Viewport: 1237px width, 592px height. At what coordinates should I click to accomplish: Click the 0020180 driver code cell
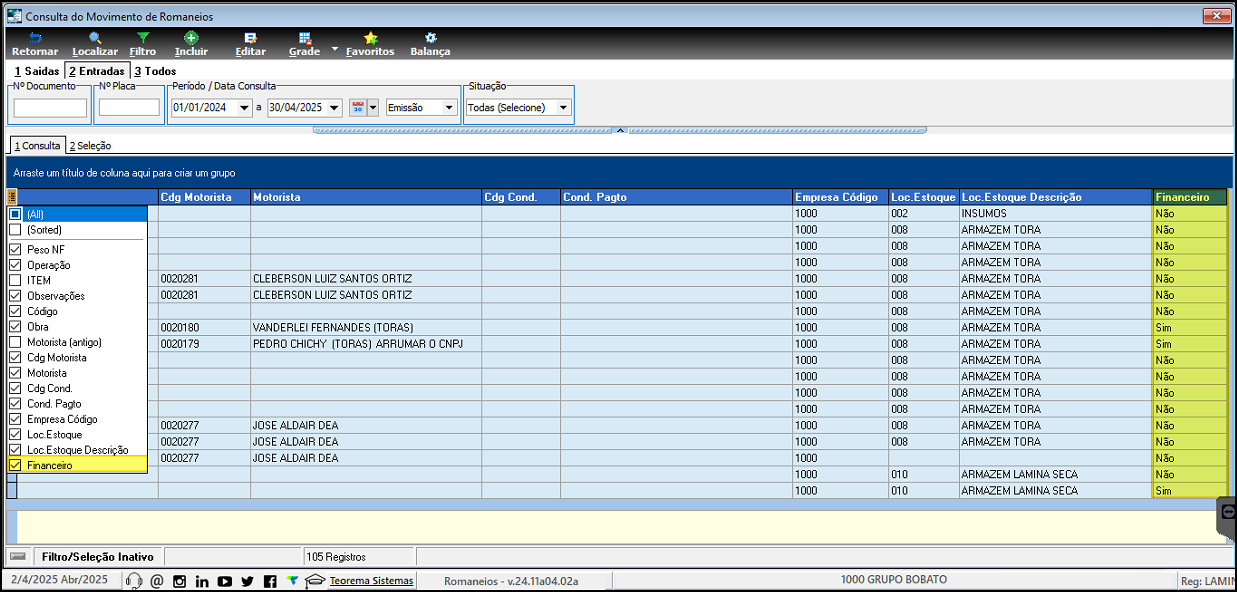[204, 327]
